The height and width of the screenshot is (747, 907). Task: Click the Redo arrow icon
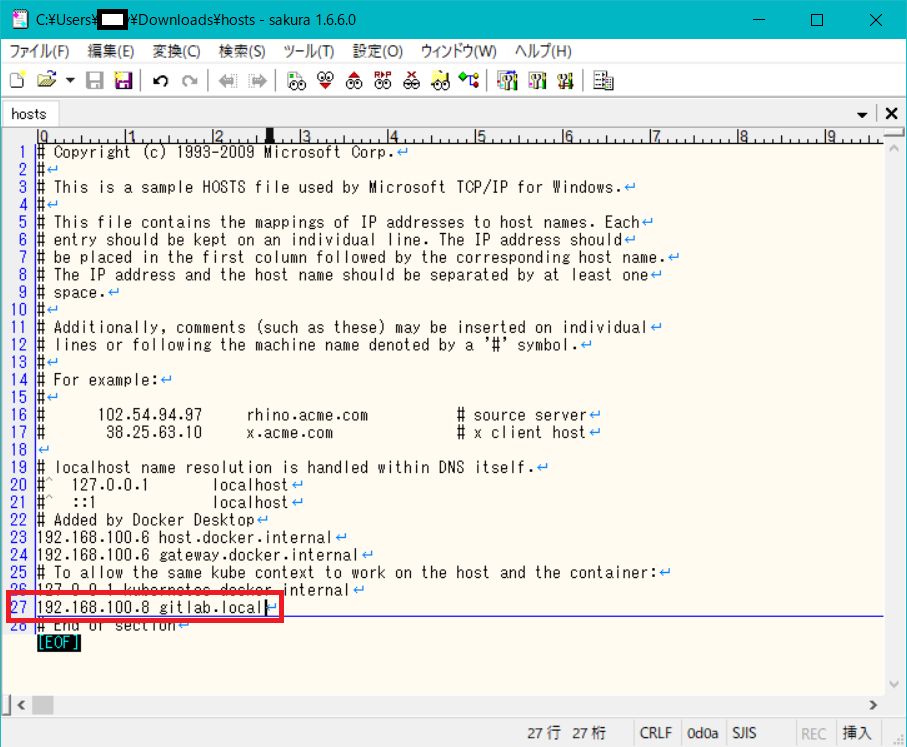click(x=190, y=80)
